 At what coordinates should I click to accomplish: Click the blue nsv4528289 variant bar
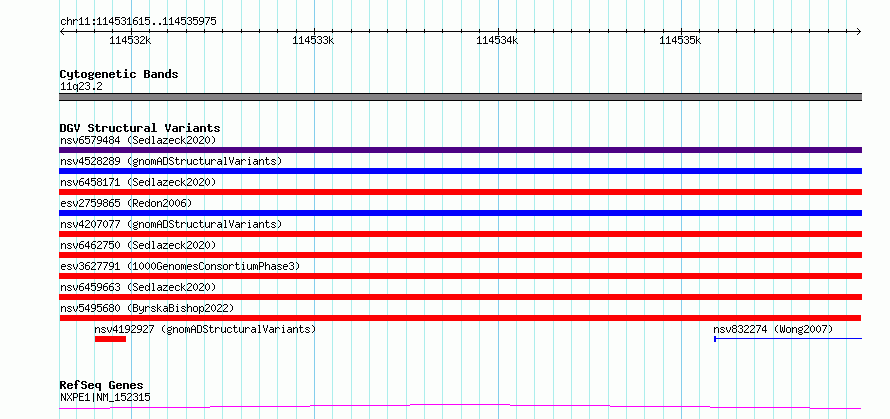click(x=460, y=171)
